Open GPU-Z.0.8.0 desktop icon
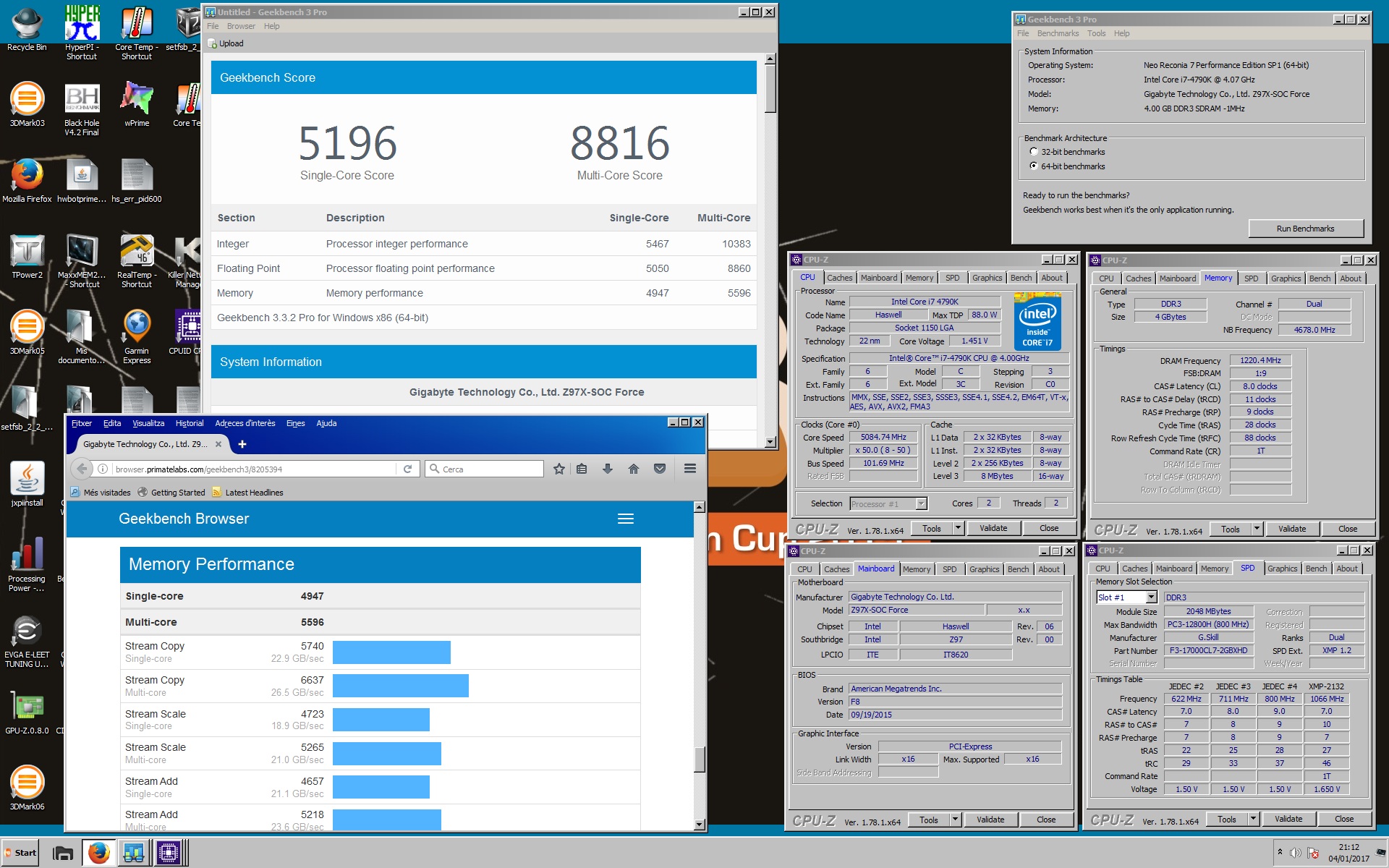The image size is (1389, 868). click(27, 712)
